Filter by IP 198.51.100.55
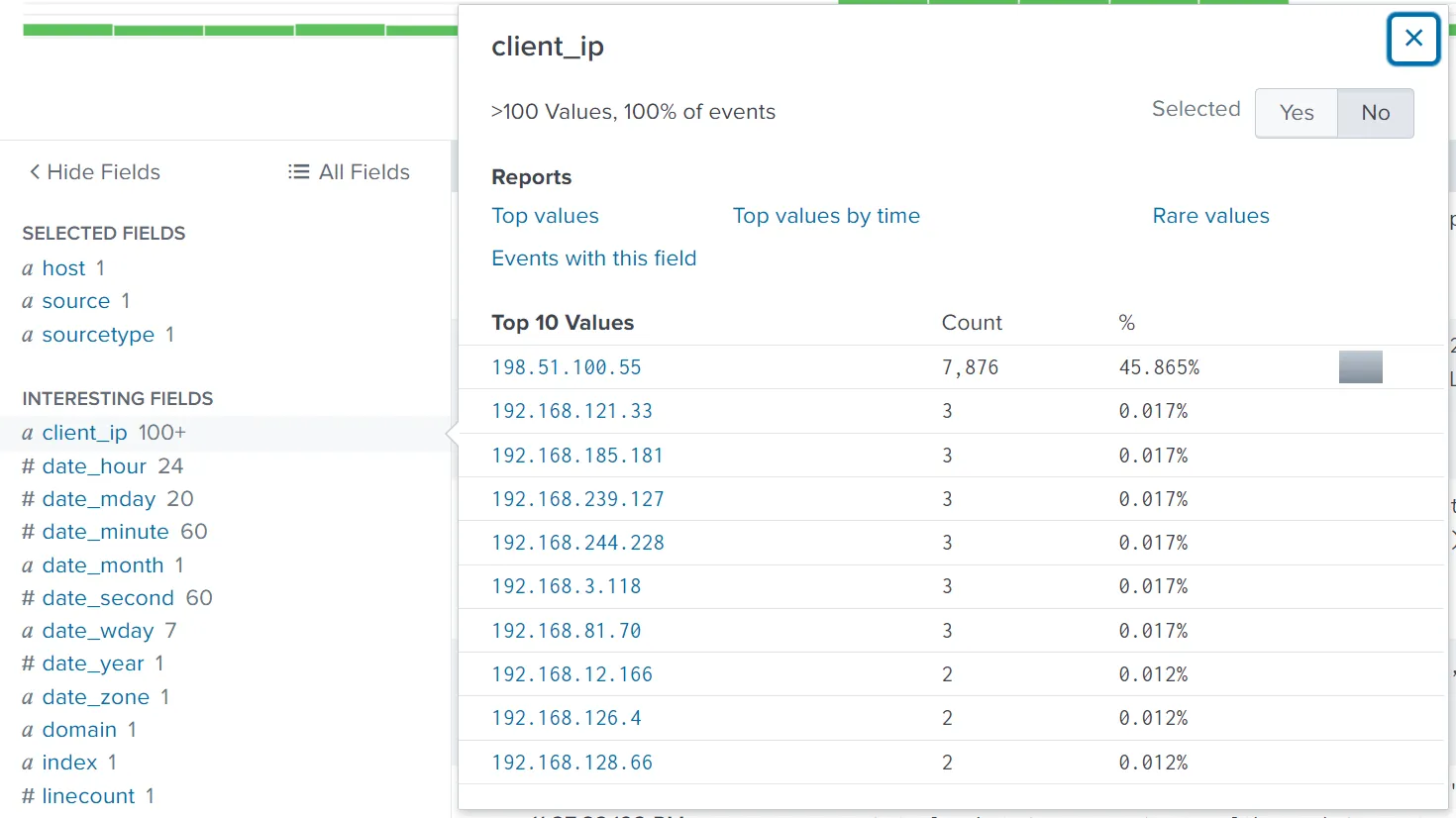The image size is (1456, 818). [x=567, y=367]
